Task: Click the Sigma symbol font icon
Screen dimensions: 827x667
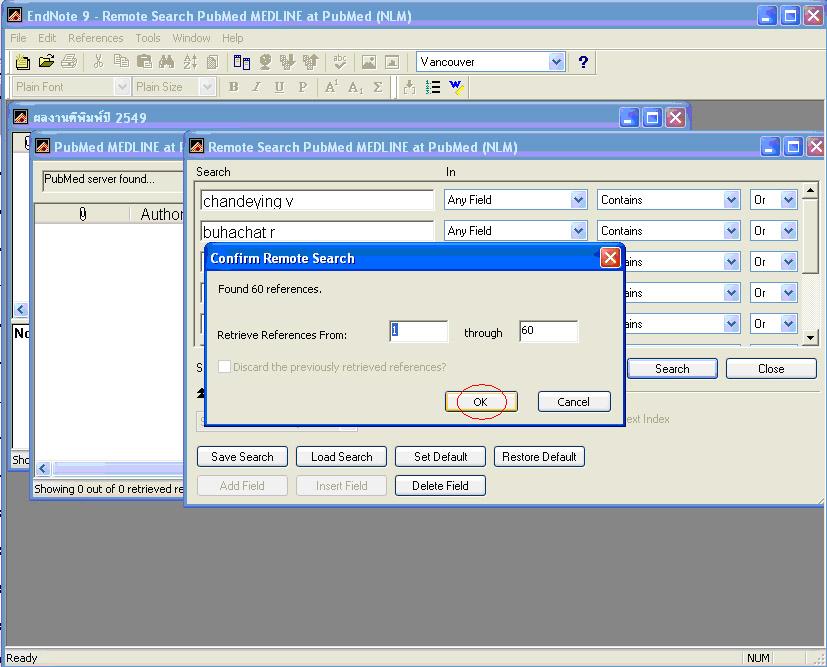Action: click(378, 87)
